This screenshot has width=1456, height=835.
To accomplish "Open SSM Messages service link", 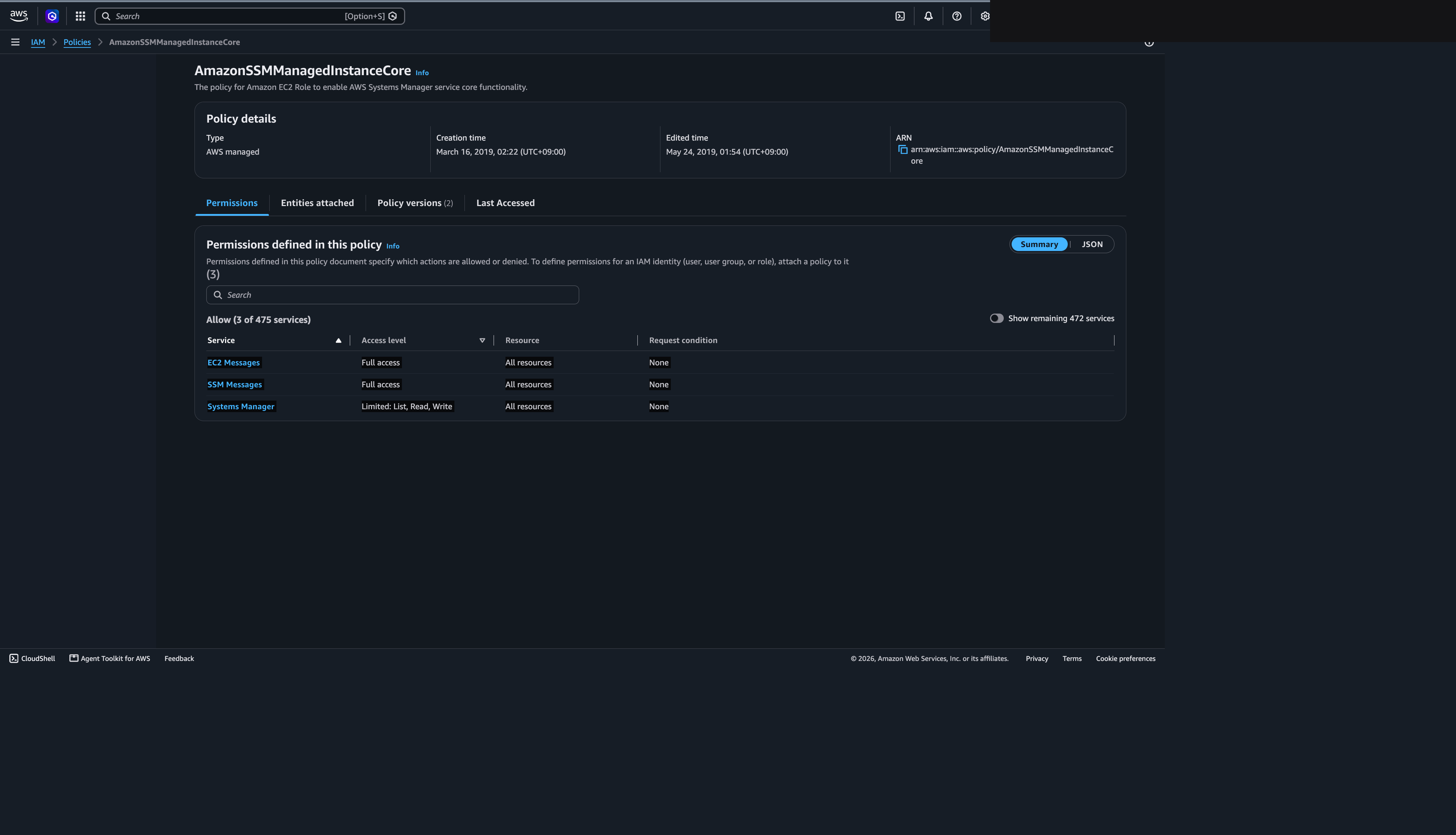I will [x=234, y=385].
